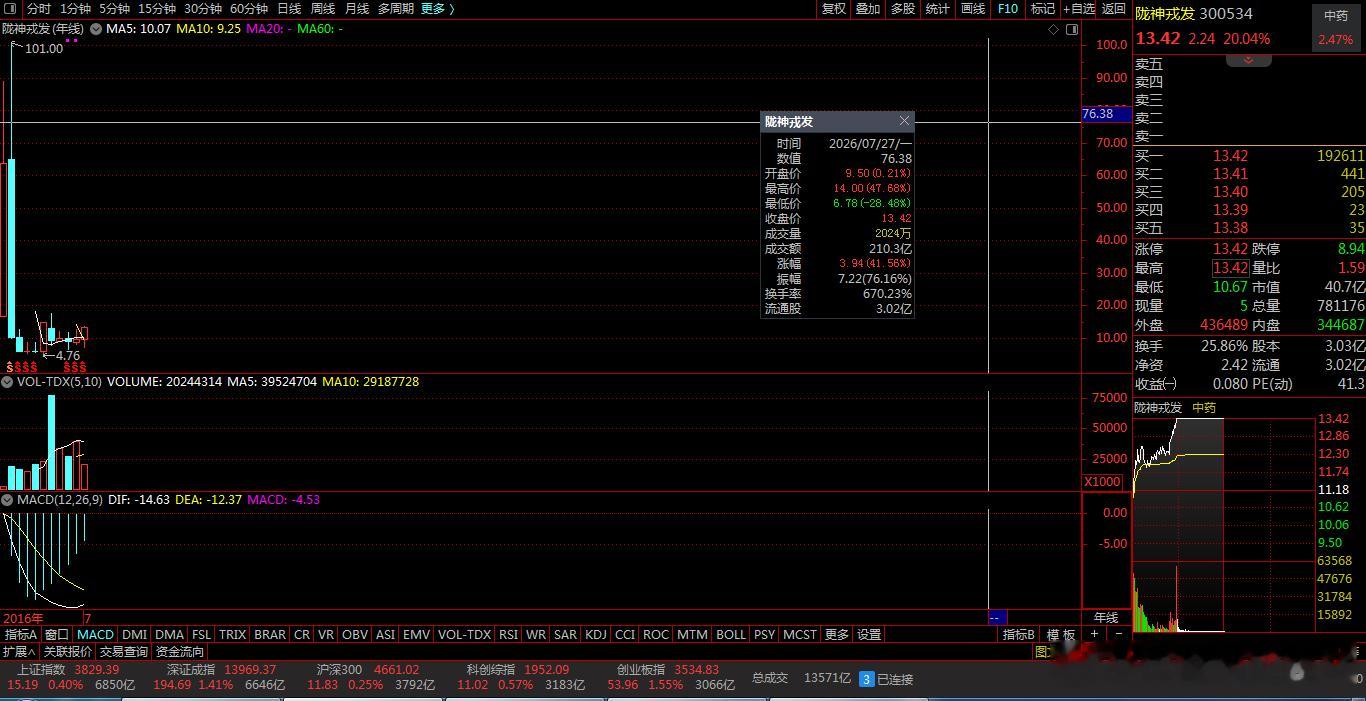1366x701 pixels.
Task: Select the DMI indicator tab
Action: [135, 635]
